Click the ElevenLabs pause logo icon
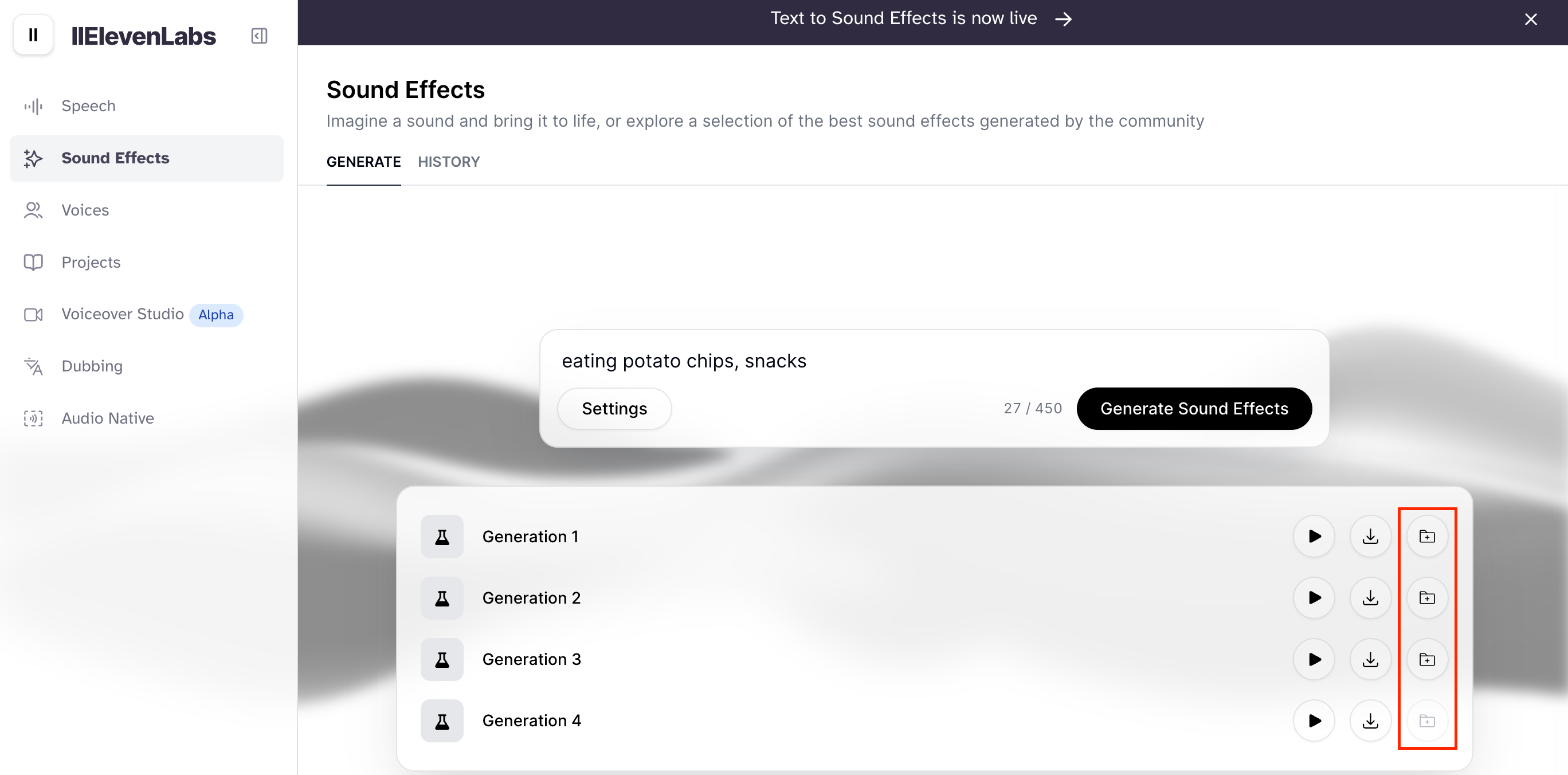The image size is (1568, 775). pos(33,36)
